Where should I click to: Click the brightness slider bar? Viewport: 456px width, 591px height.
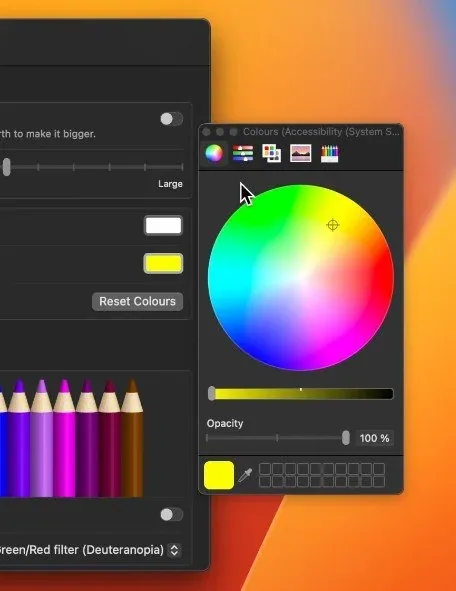click(301, 394)
